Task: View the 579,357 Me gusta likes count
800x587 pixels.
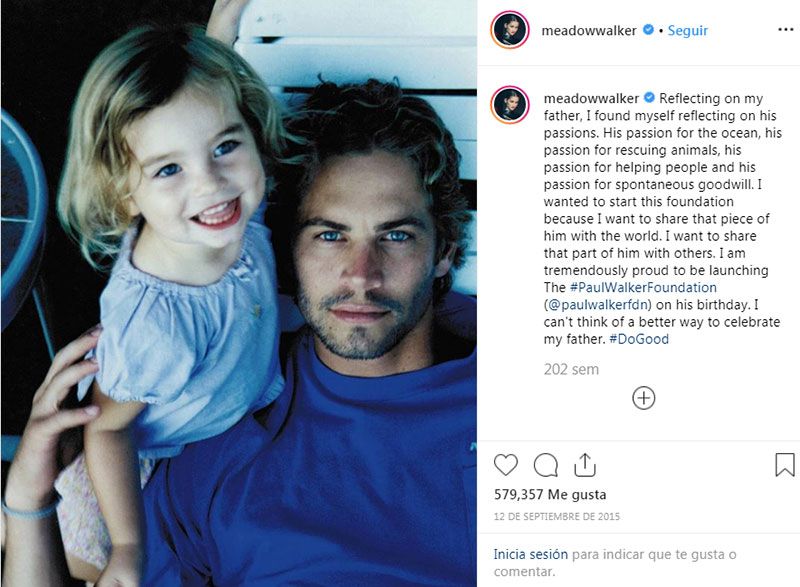Action: pos(550,494)
